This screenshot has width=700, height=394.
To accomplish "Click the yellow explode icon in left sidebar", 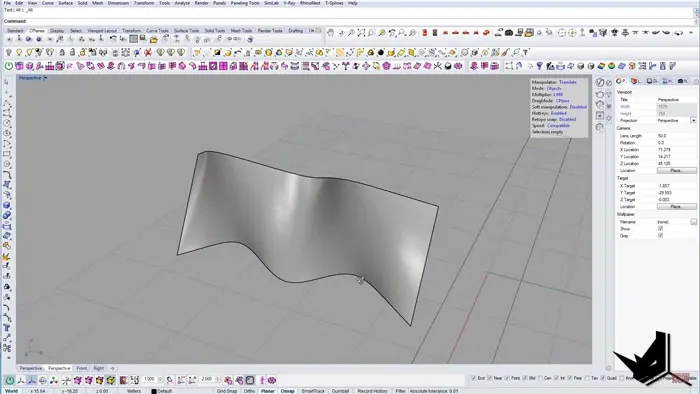I will (x=7, y=257).
